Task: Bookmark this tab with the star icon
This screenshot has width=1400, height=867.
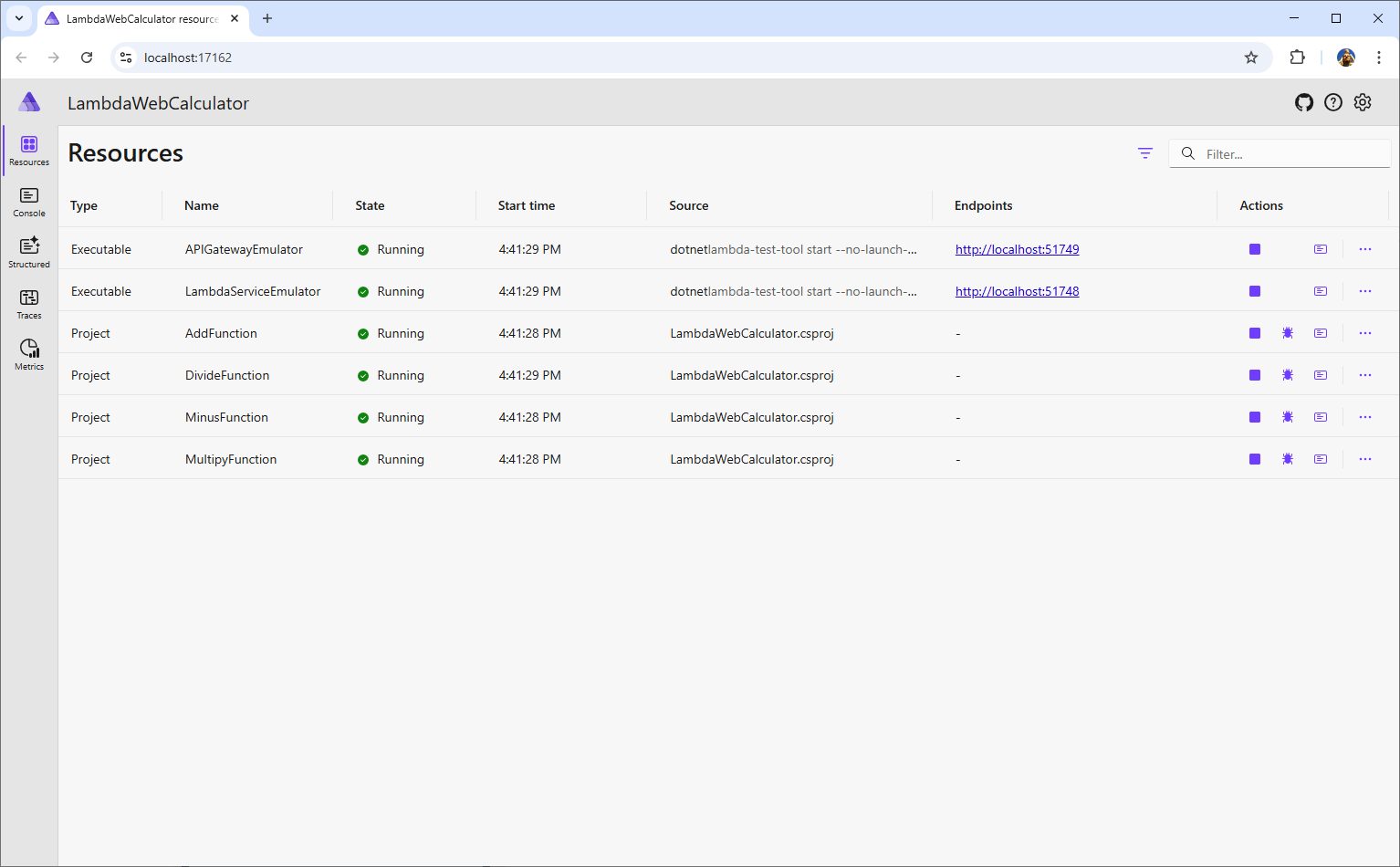Action: [x=1251, y=57]
